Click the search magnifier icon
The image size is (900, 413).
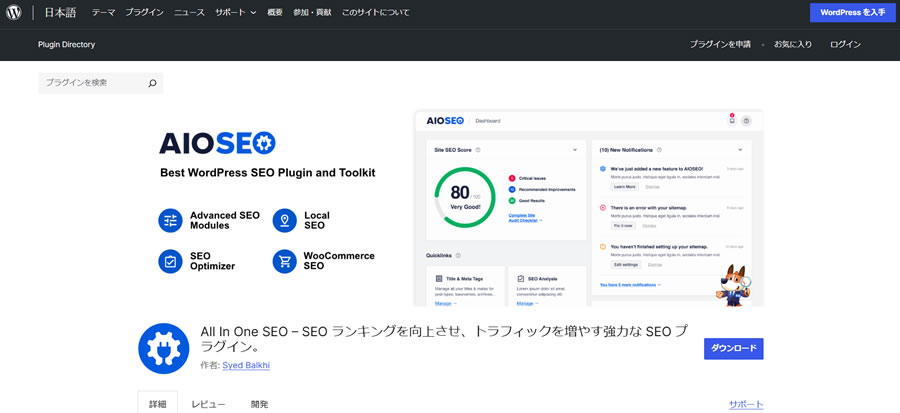point(152,83)
